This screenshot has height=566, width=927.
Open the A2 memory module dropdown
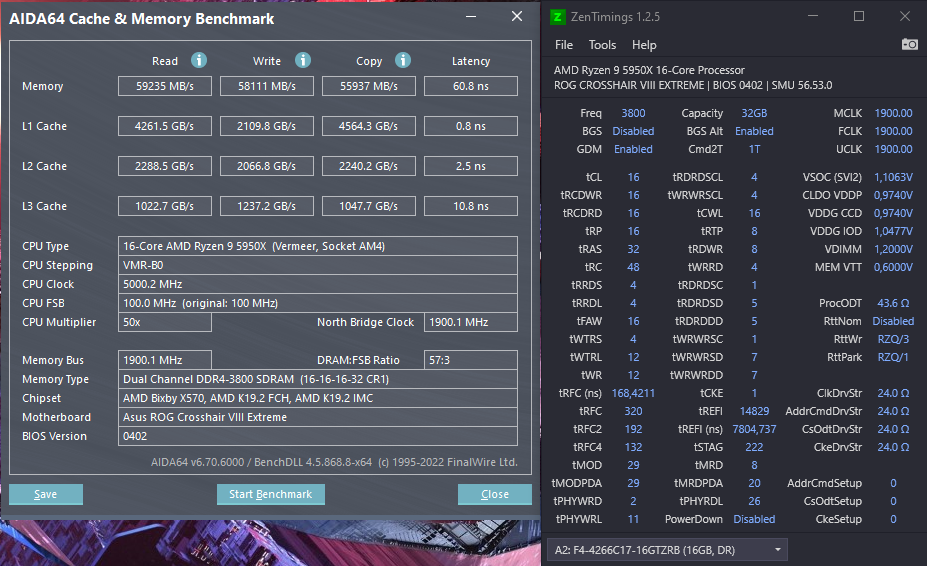[667, 550]
